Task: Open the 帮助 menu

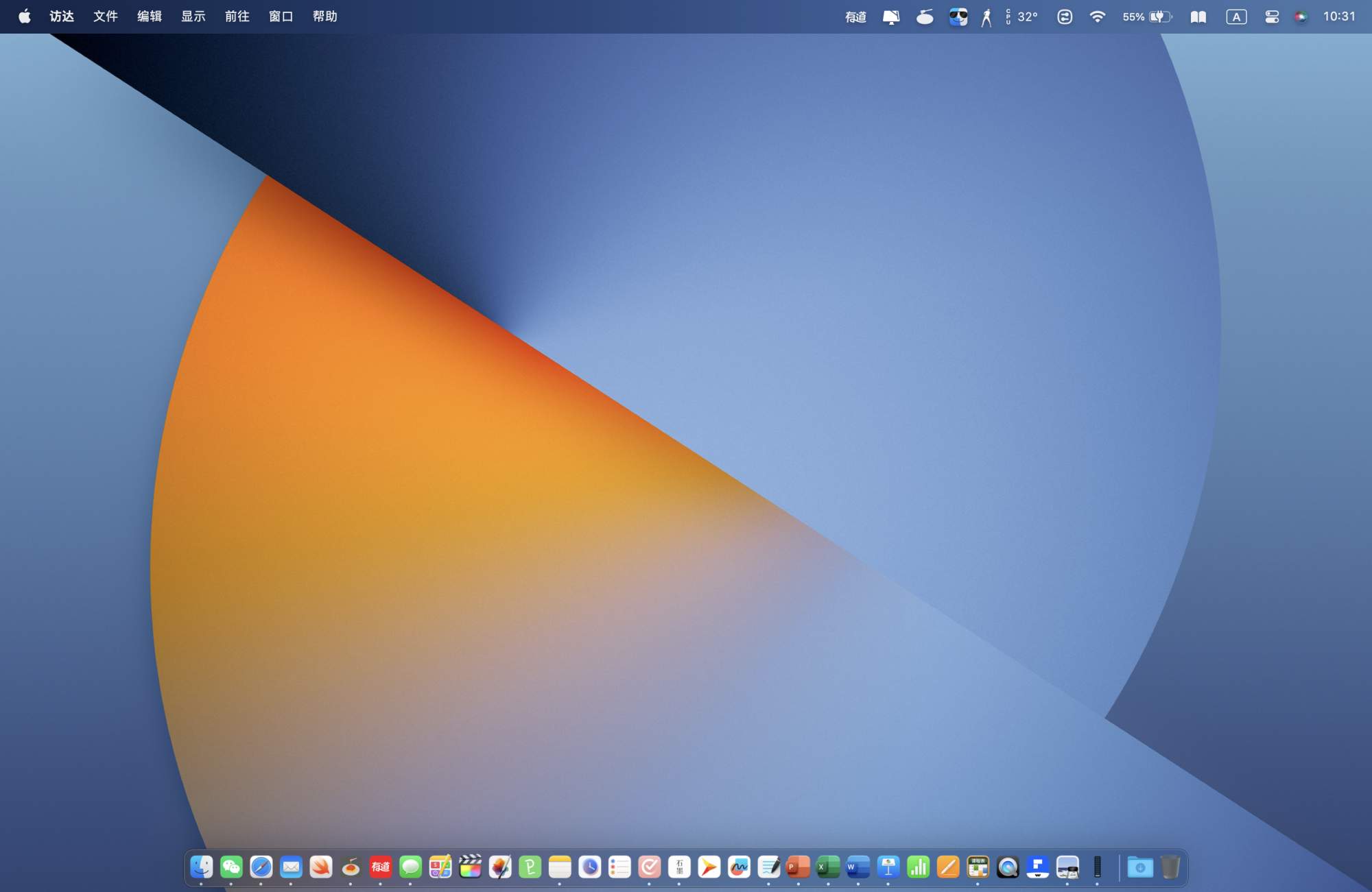Action: tap(325, 16)
